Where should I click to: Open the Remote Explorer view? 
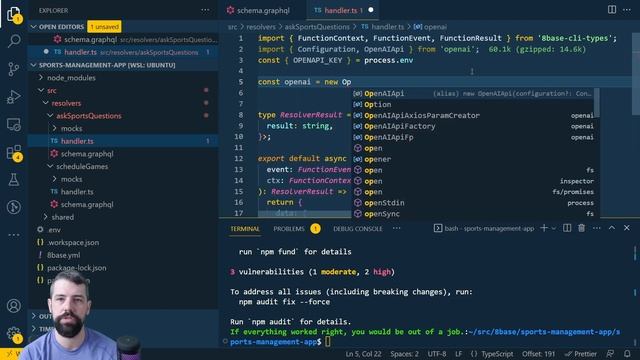tap(14, 124)
